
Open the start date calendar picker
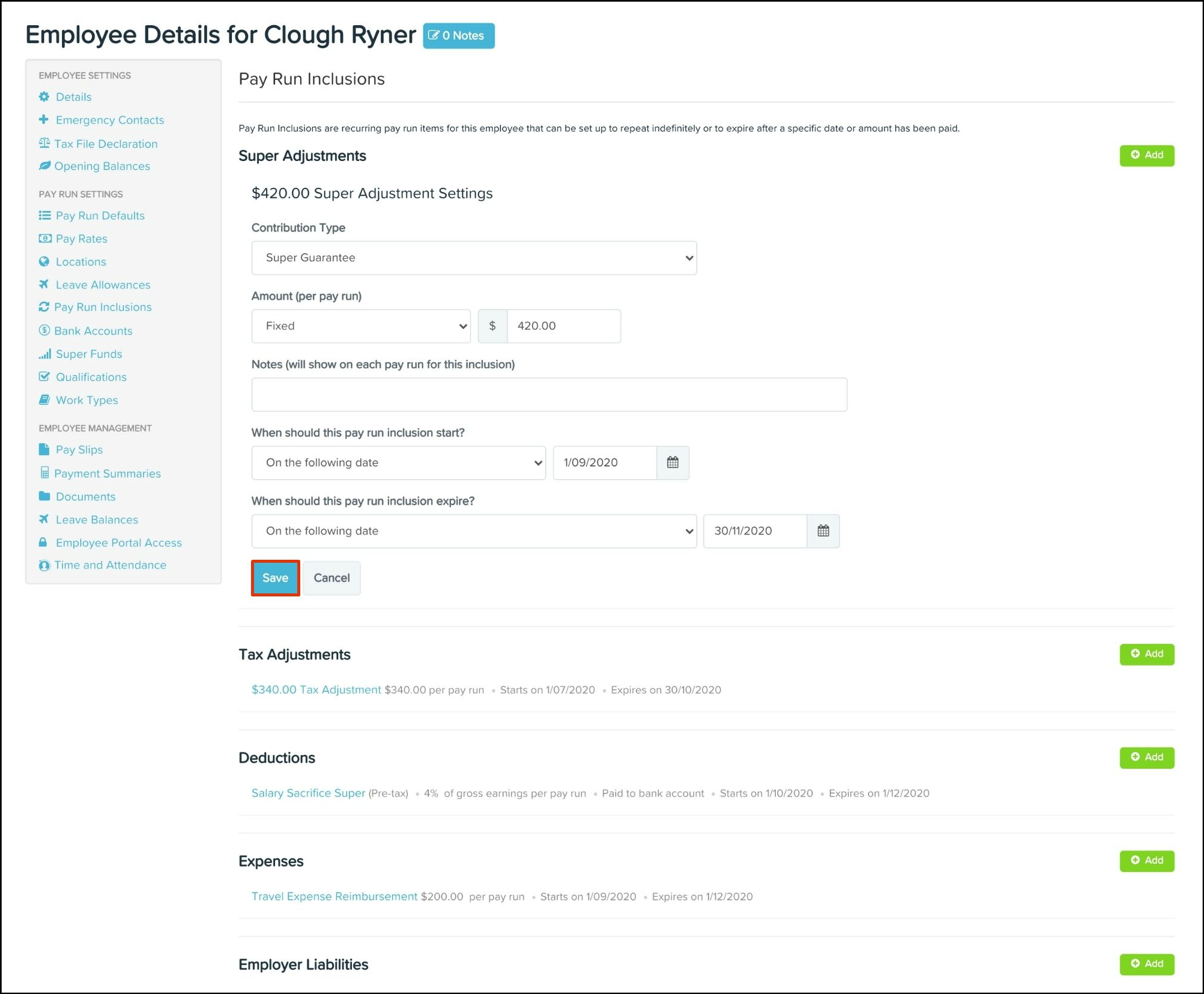[x=673, y=462]
